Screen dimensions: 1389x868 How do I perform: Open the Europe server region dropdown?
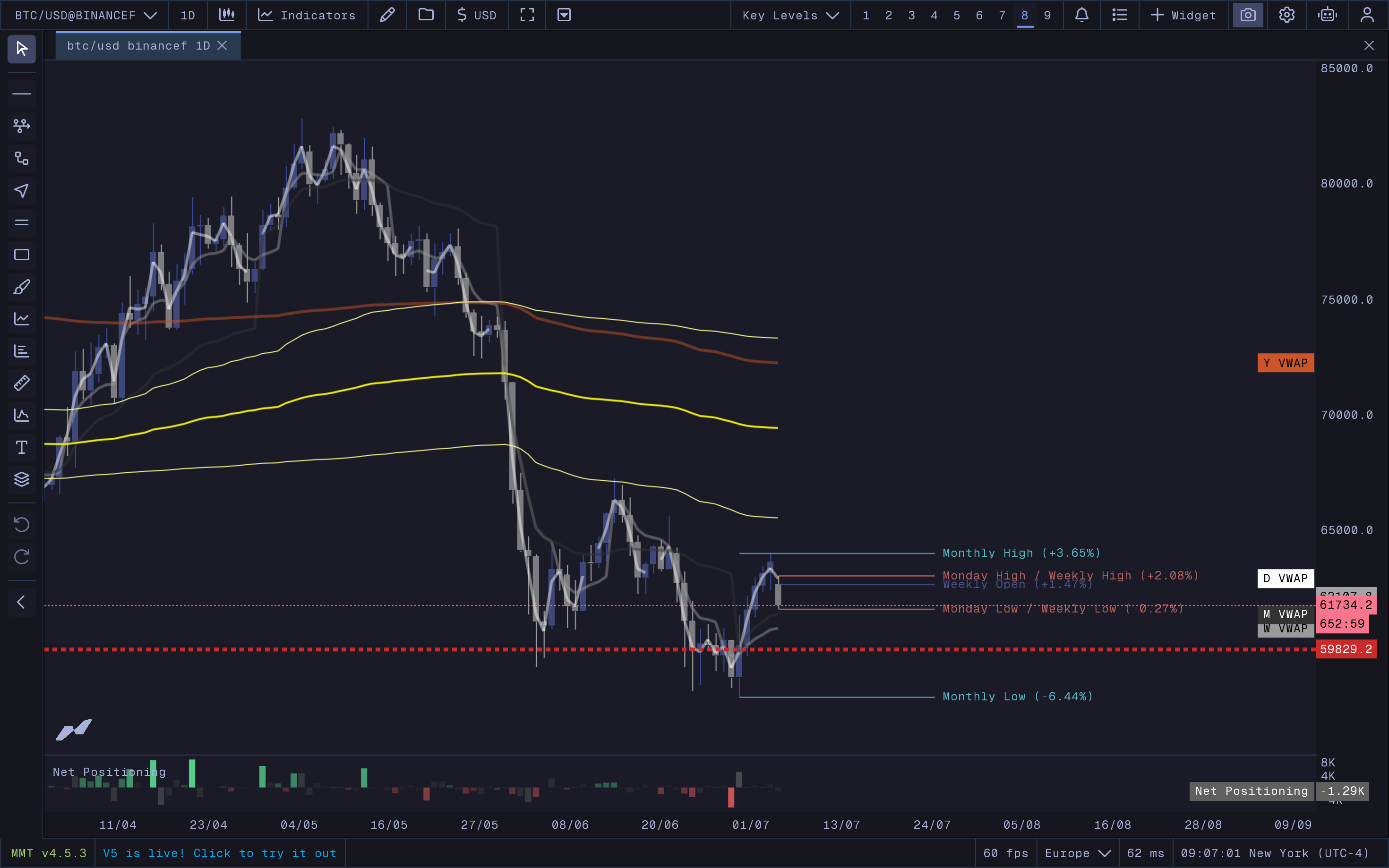[x=1078, y=853]
